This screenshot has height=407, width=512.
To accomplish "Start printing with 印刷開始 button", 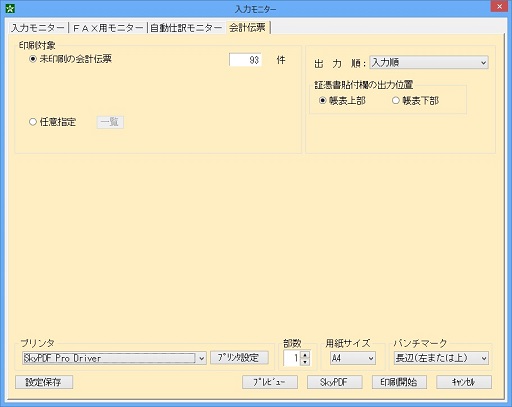I will (x=399, y=382).
